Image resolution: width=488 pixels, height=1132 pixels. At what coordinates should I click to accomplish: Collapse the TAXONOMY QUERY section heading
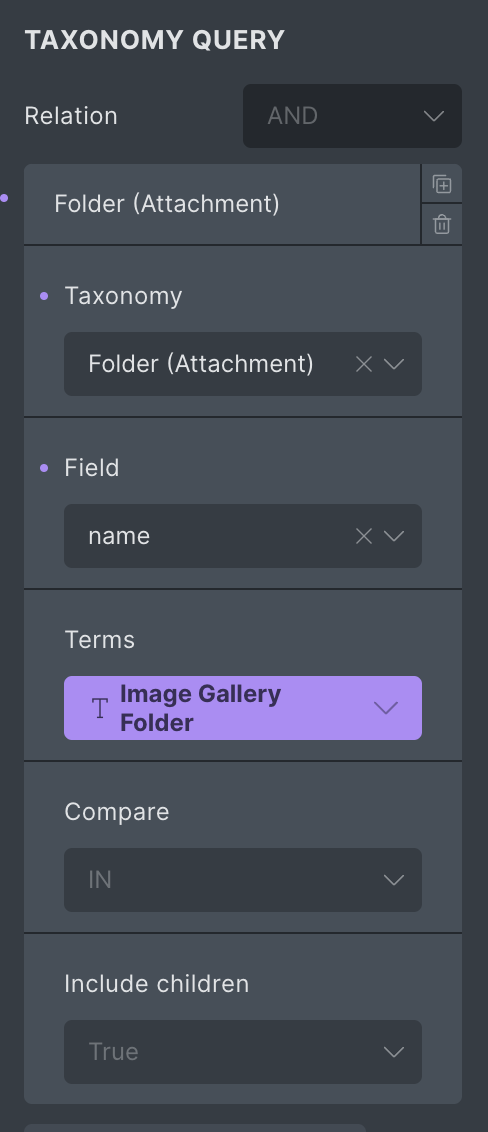(154, 40)
